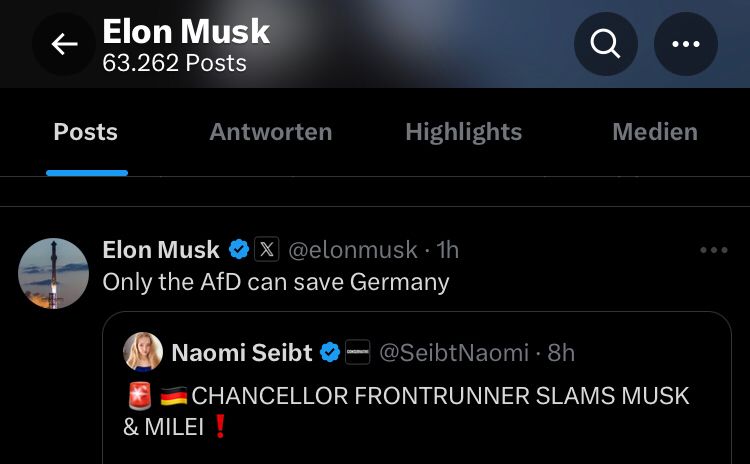Screen dimensions: 750x464
Task: Click Naomi Seibt's blue verified badge
Action: pos(330,352)
